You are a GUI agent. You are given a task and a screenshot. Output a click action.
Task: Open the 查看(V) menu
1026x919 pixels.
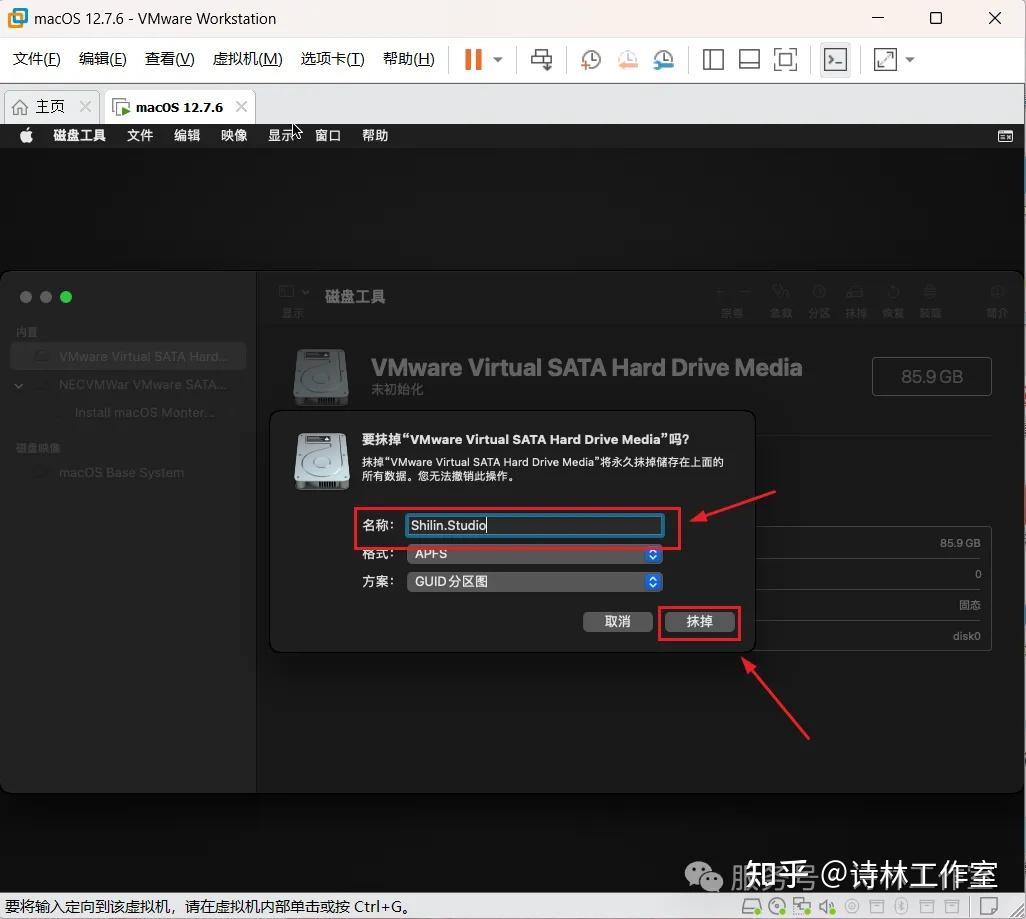click(x=169, y=59)
